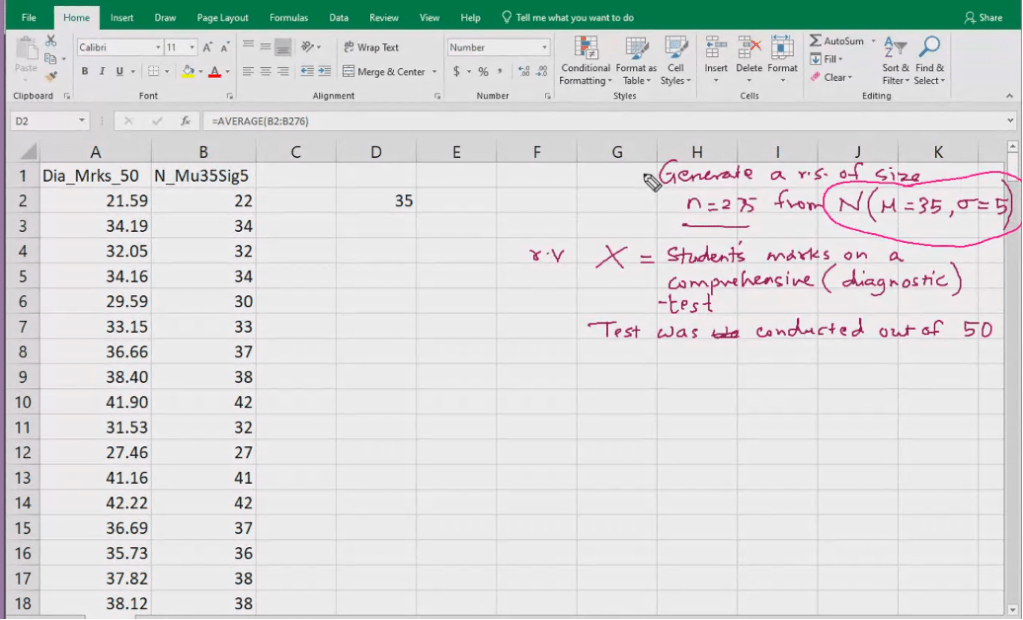The height and width of the screenshot is (620, 1023).
Task: Open the Page Layout tab
Action: point(222,18)
